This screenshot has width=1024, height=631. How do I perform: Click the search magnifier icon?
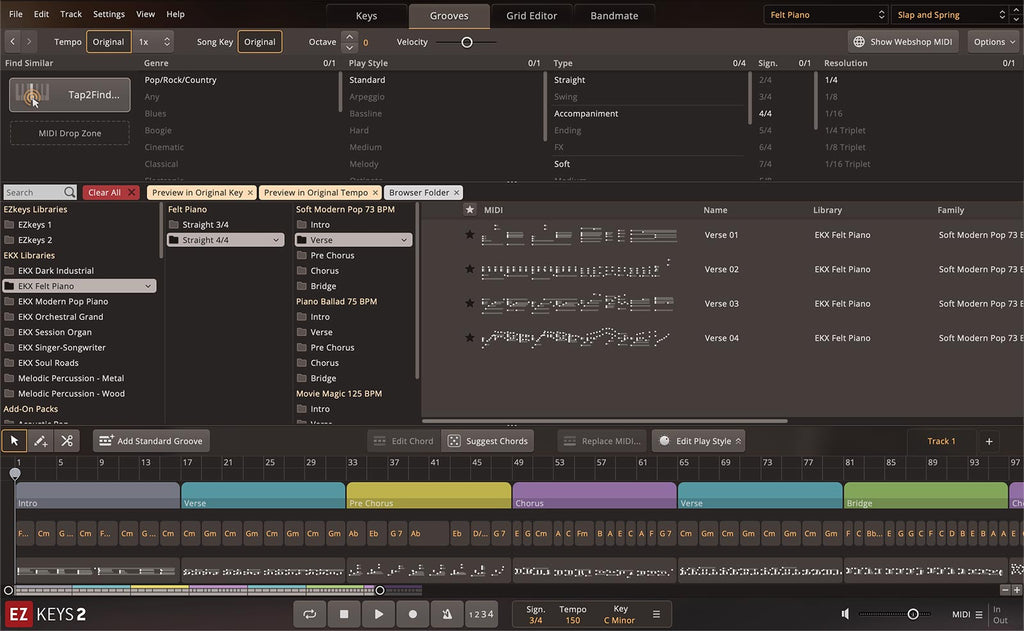pyautogui.click(x=69, y=192)
